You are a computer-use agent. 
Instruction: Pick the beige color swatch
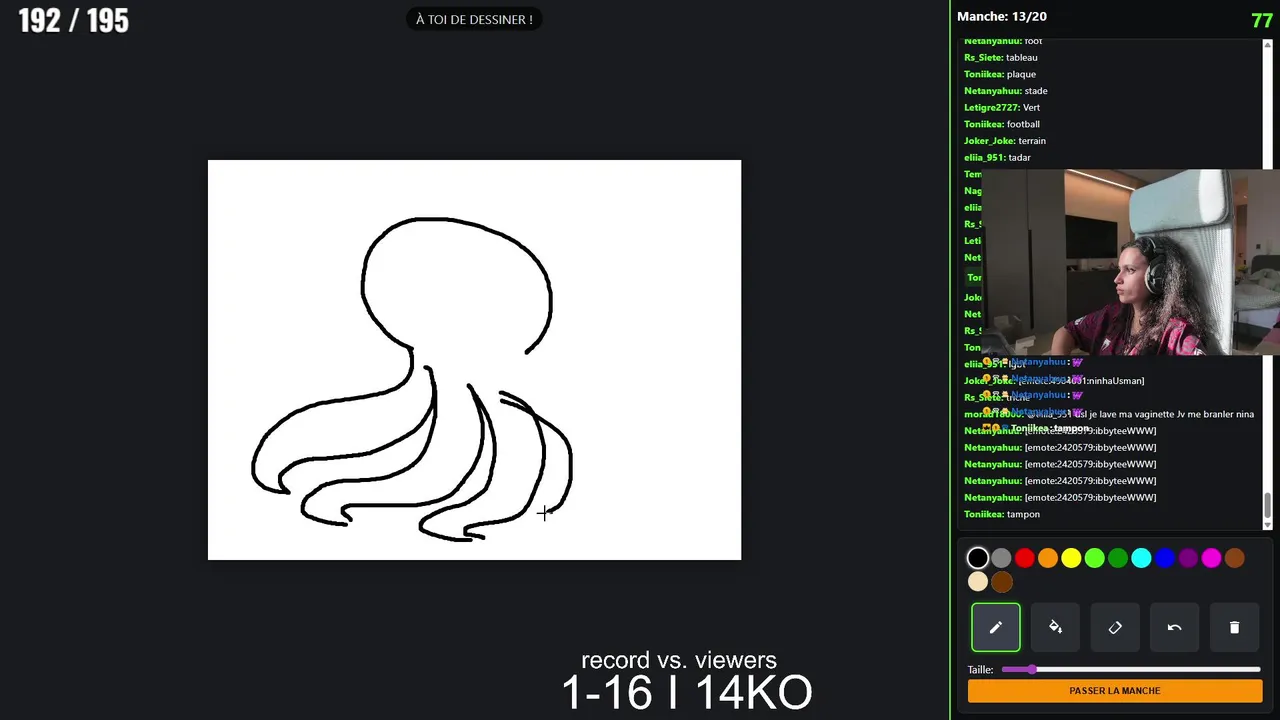coord(978,582)
